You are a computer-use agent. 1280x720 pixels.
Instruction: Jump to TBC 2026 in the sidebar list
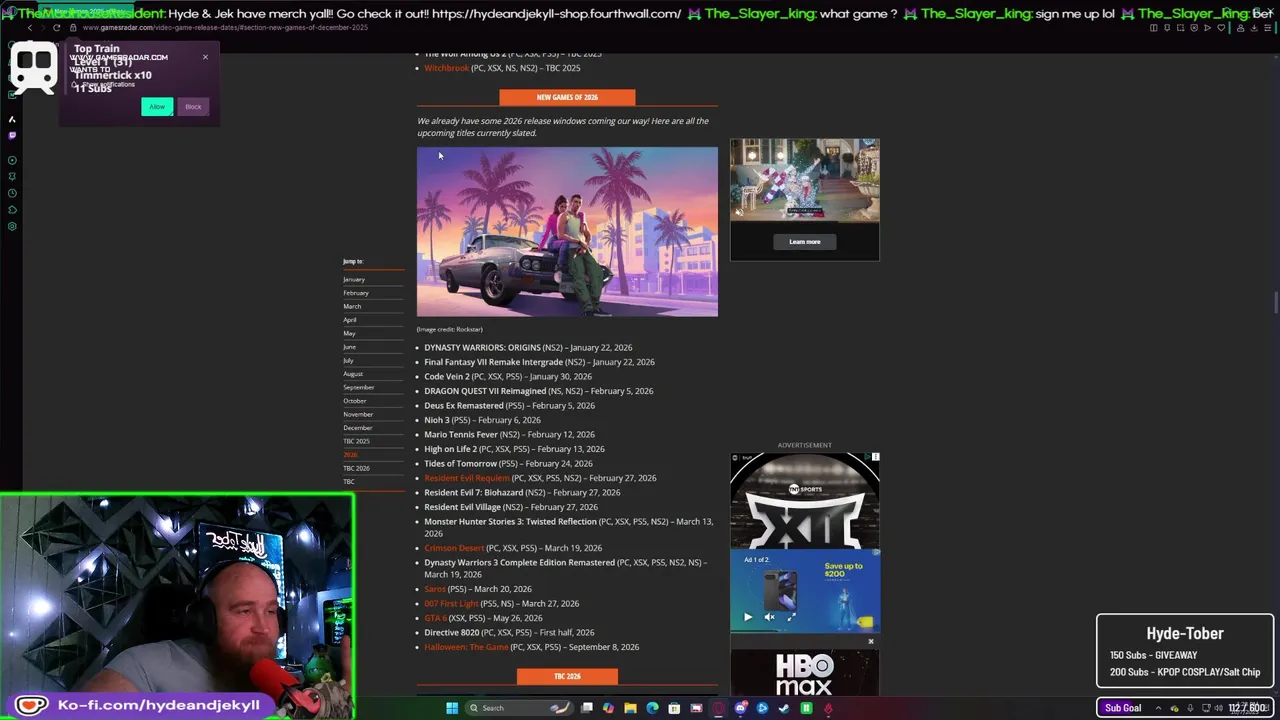(356, 468)
